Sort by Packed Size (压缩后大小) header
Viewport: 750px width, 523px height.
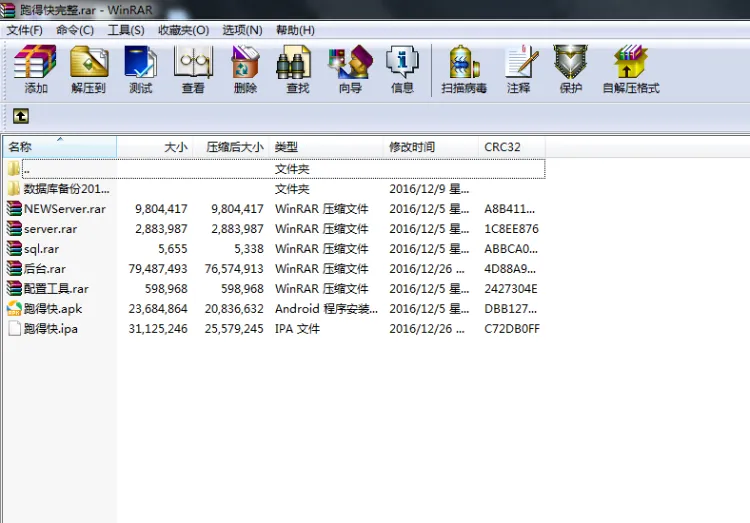coord(231,147)
